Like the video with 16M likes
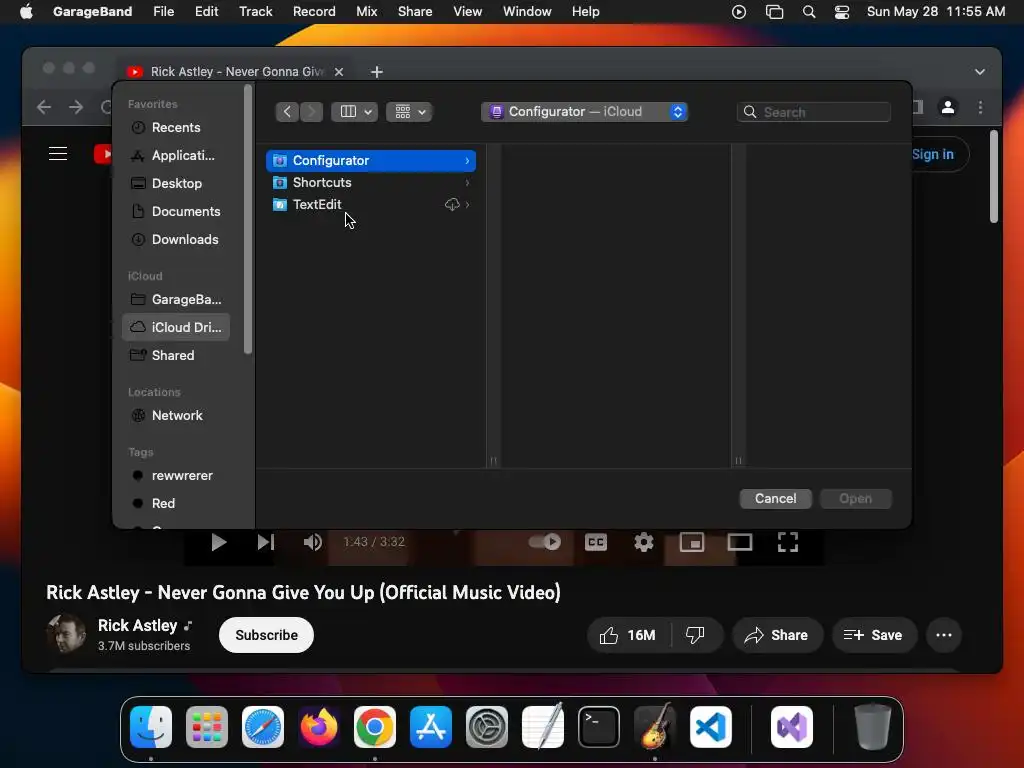The height and width of the screenshot is (768, 1024). 628,635
